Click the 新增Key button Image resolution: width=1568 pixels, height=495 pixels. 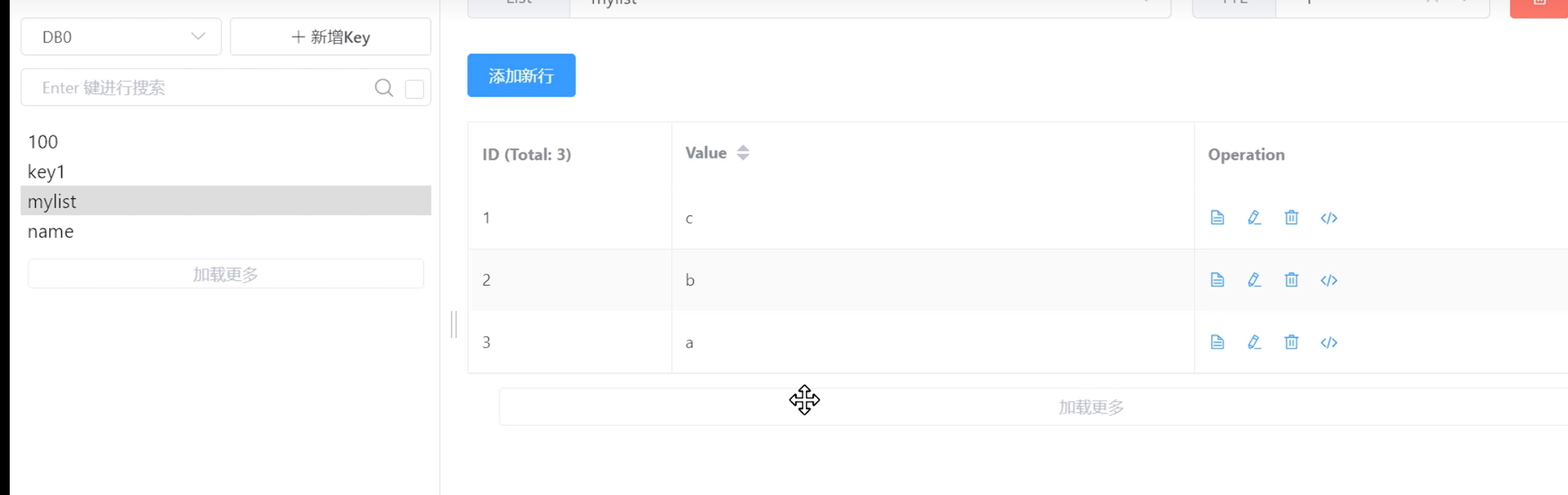click(330, 37)
